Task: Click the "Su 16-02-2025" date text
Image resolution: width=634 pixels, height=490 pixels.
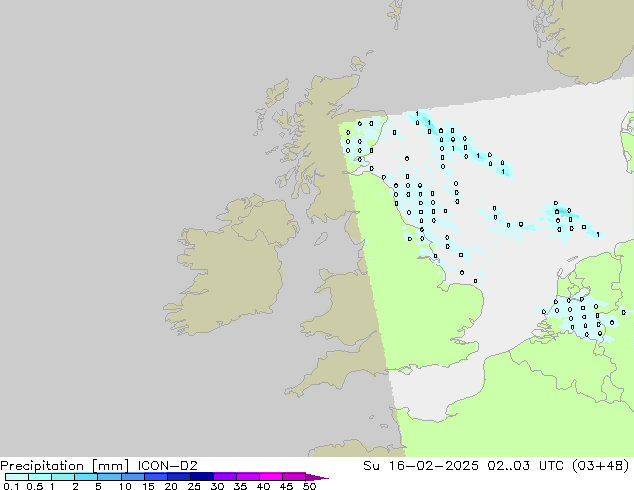Action: pos(421,466)
